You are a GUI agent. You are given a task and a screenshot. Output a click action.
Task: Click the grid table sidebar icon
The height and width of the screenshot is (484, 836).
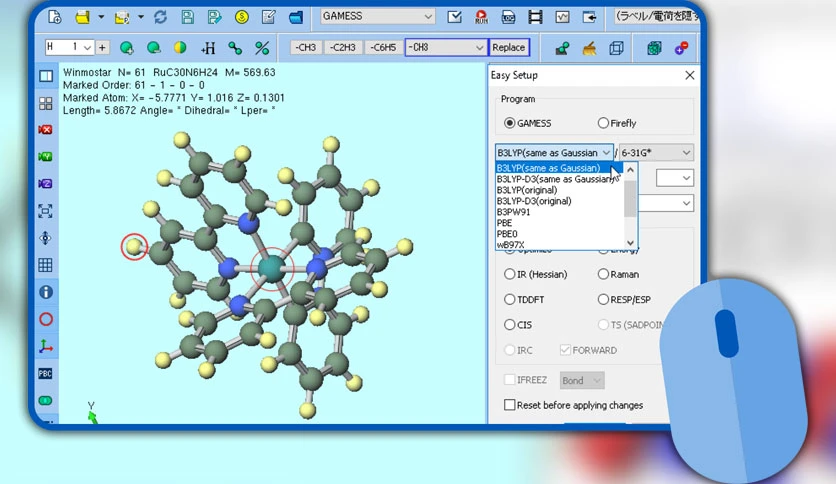point(45,265)
